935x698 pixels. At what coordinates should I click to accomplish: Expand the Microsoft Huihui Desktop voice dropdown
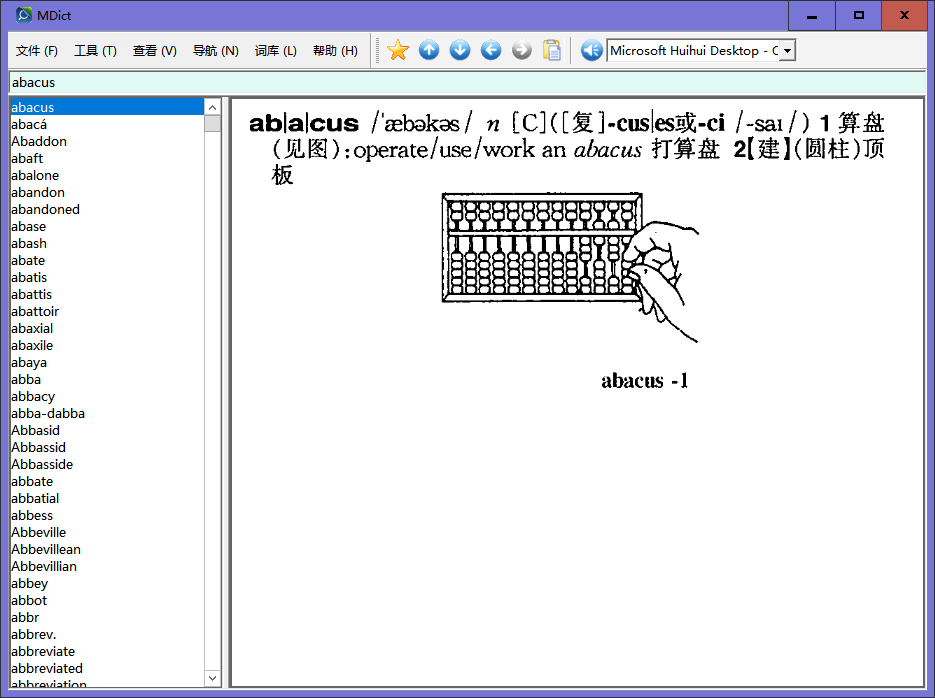(788, 51)
